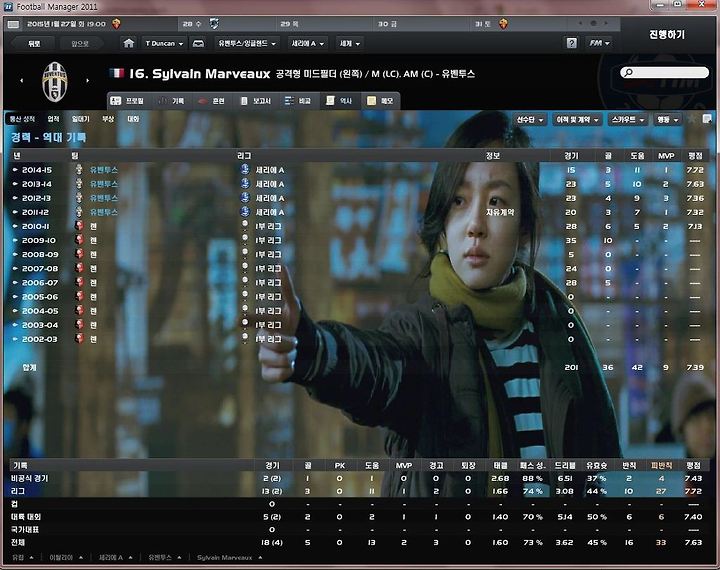Click the calendar scroll-right arrow
This screenshot has width=720, height=570.
pyautogui.click(x=606, y=23)
